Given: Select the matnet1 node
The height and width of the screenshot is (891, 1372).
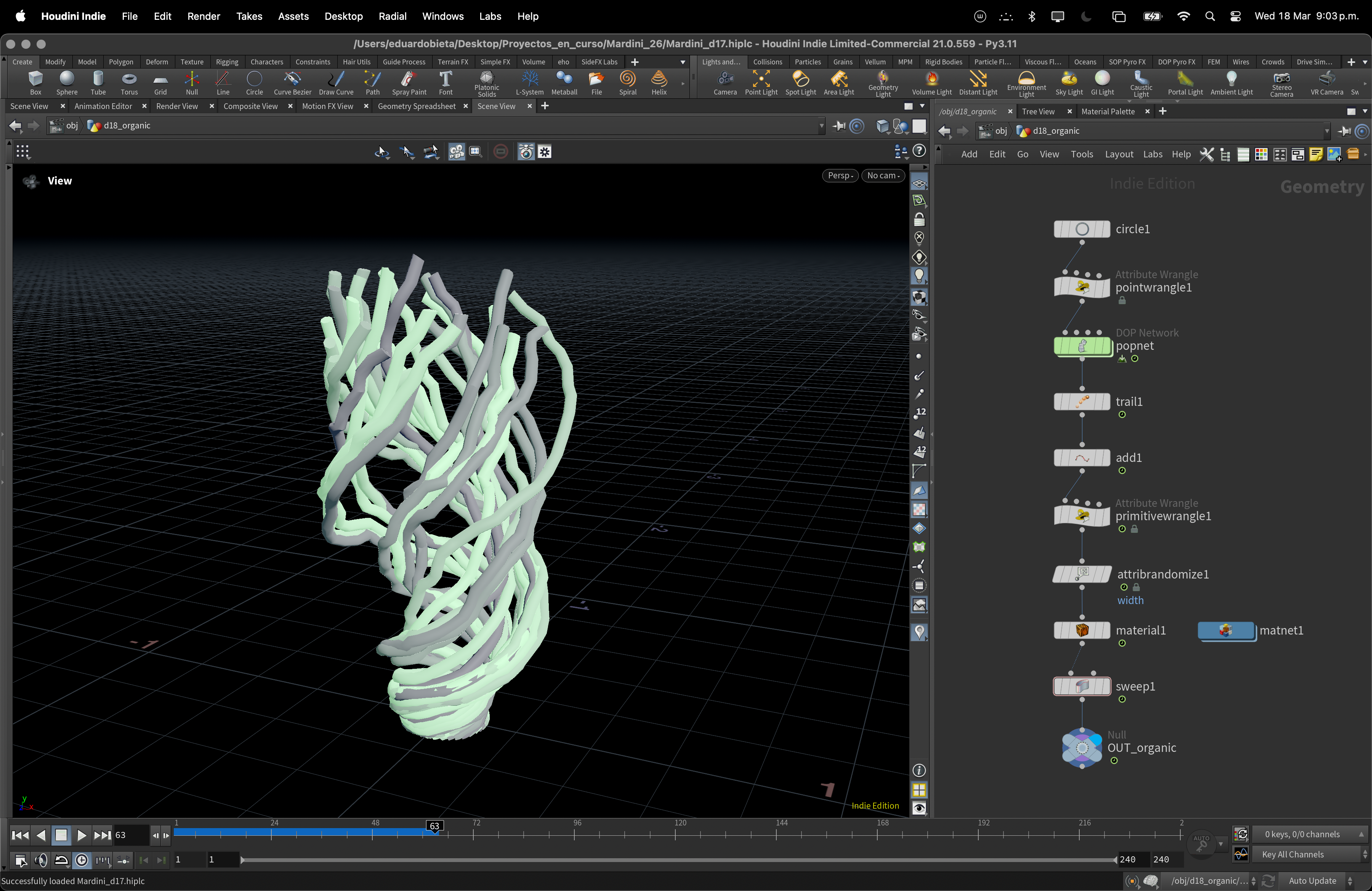Looking at the screenshot, I should coord(1226,630).
